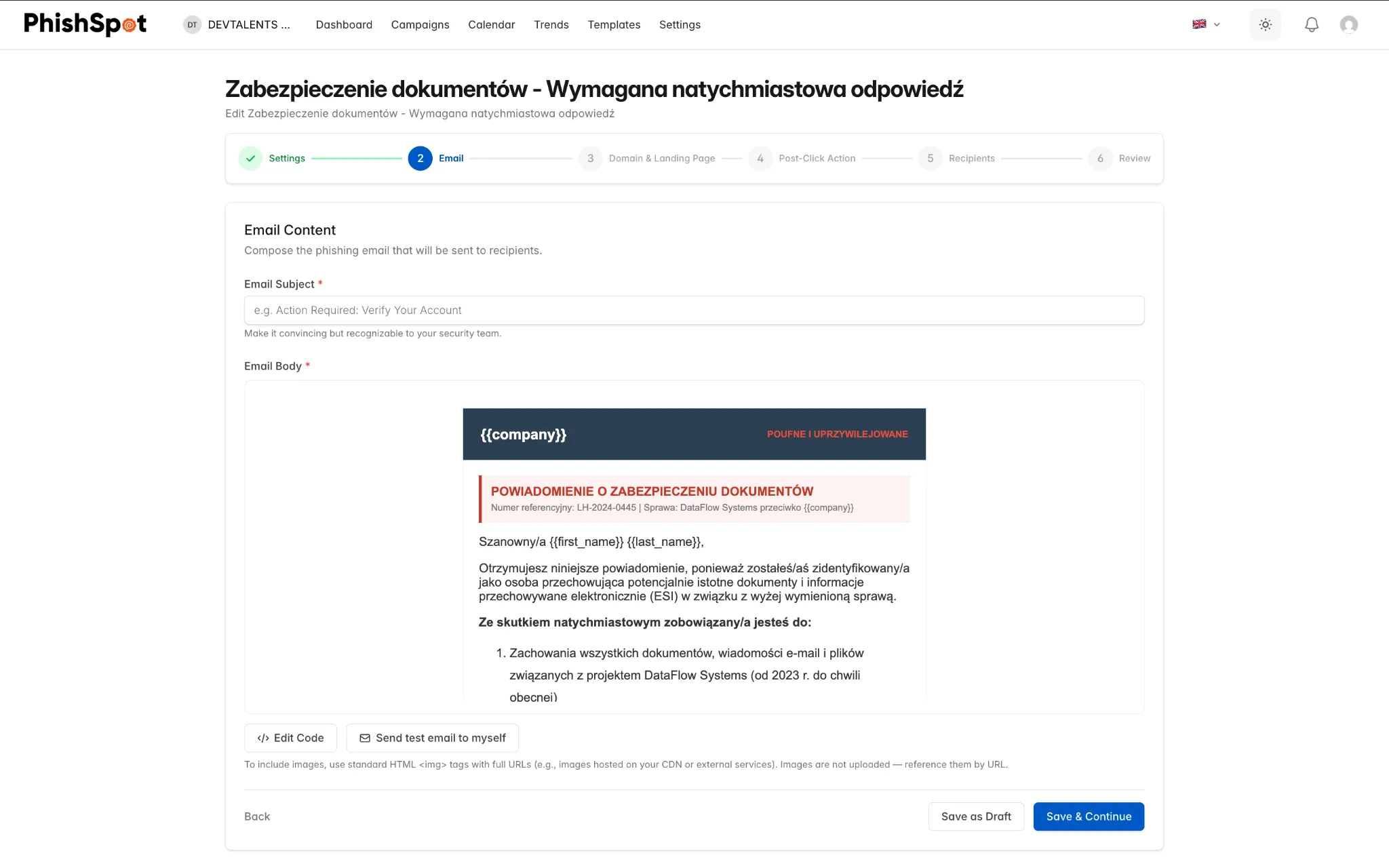Click the envelope icon on test email button

(365, 738)
